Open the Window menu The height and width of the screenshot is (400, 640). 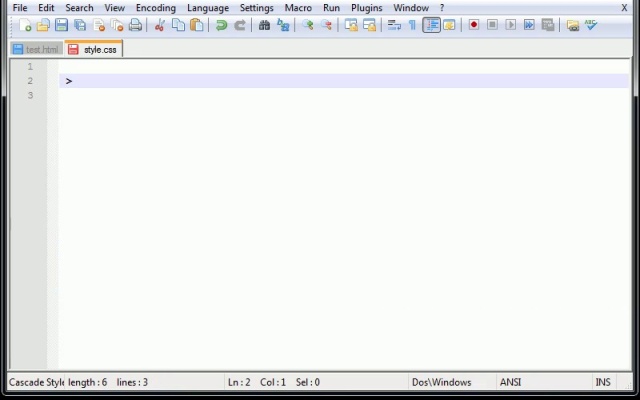pos(411,8)
